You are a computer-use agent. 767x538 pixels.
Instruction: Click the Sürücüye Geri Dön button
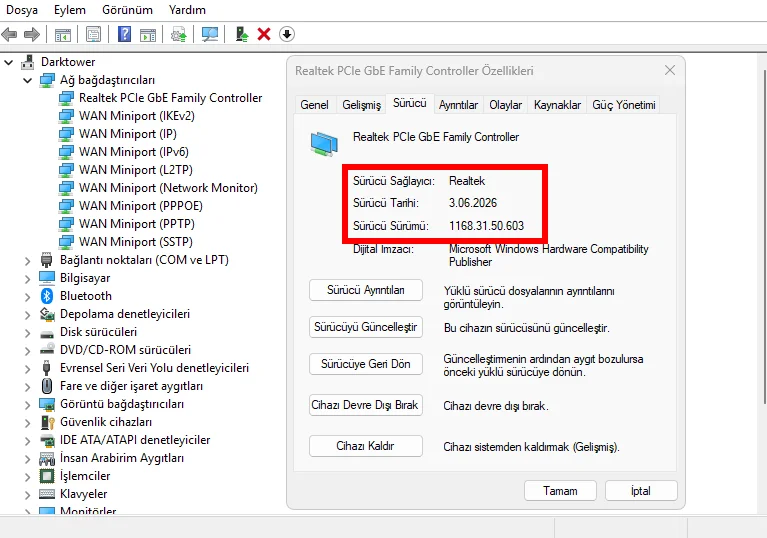pyautogui.click(x=366, y=364)
